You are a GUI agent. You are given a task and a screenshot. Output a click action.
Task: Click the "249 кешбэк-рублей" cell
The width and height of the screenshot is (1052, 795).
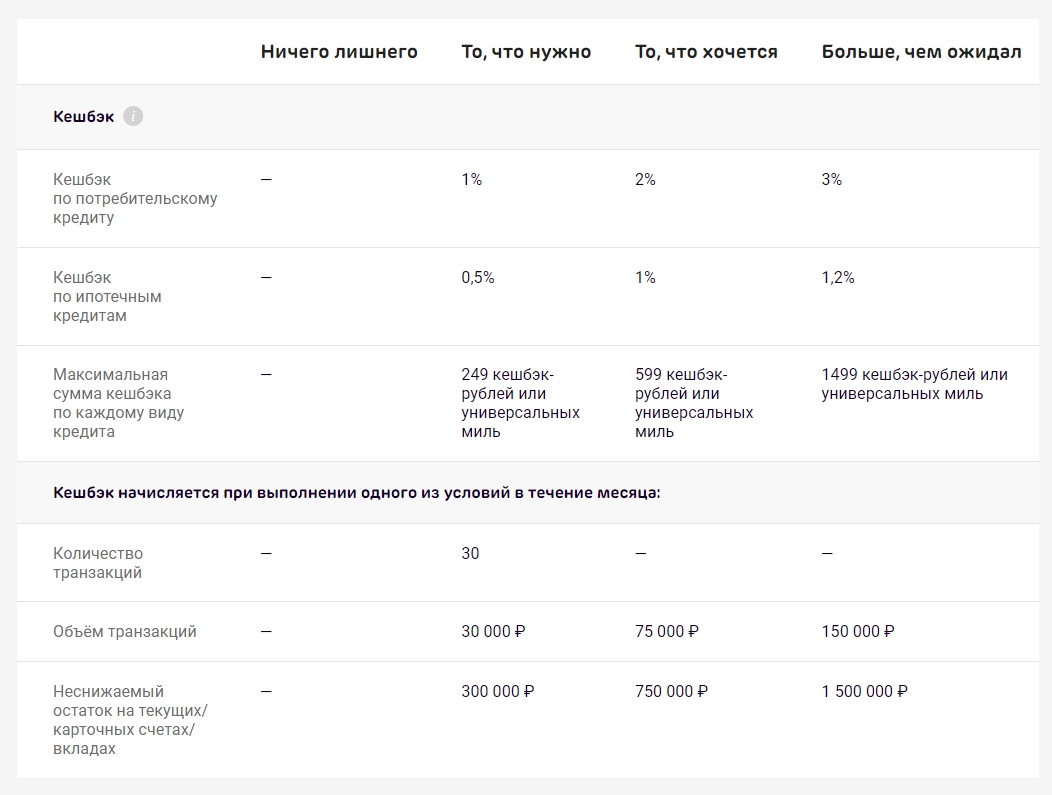tap(520, 403)
